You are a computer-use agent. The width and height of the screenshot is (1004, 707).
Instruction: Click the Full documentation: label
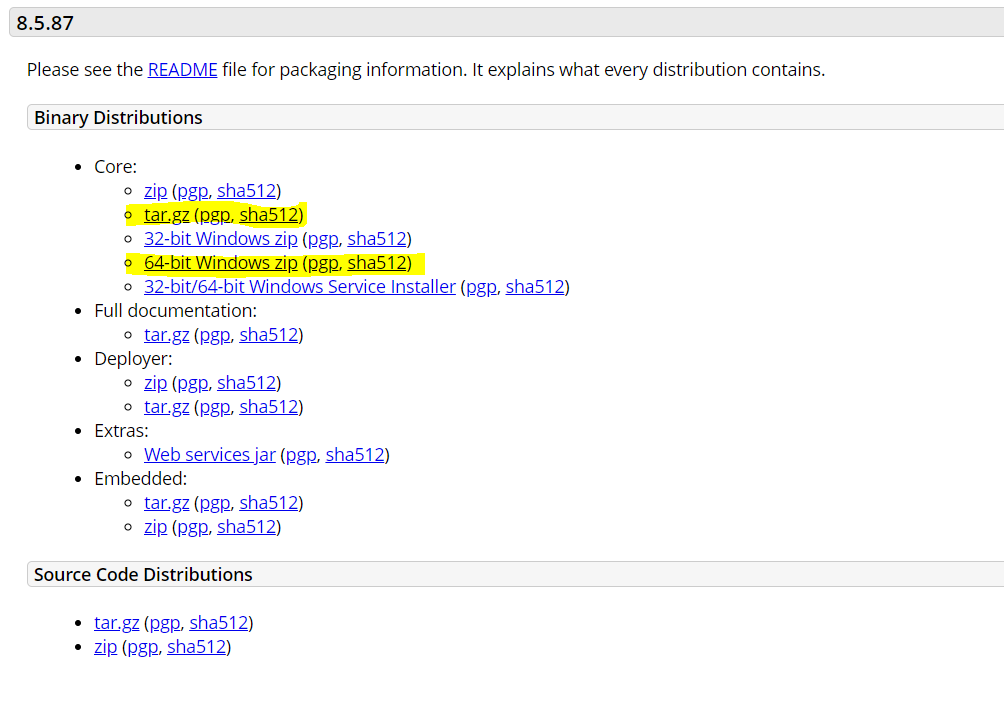175,311
